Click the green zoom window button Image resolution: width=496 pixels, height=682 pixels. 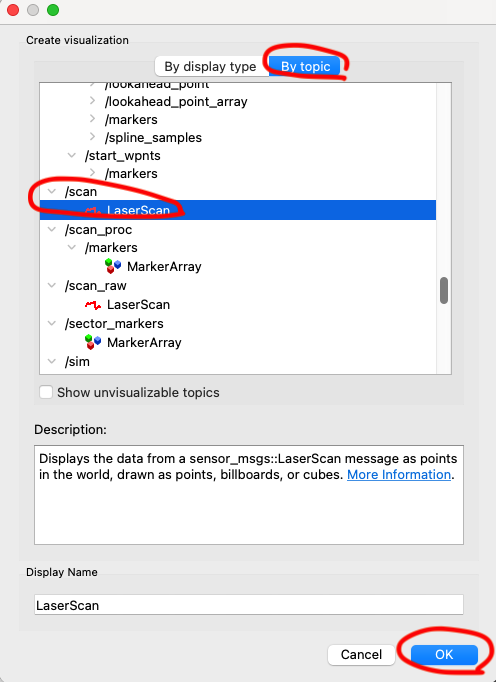(53, 10)
